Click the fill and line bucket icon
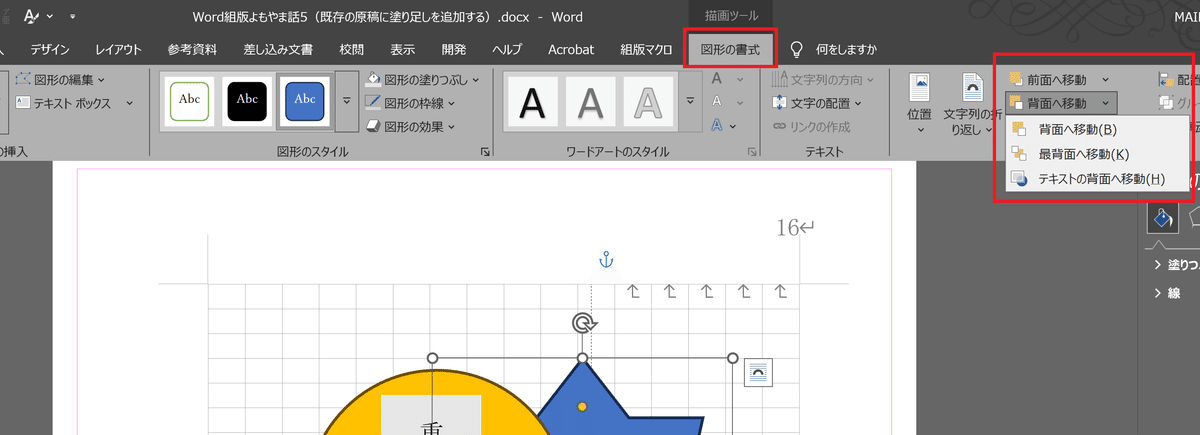The height and width of the screenshot is (435, 1200). coord(1161,217)
